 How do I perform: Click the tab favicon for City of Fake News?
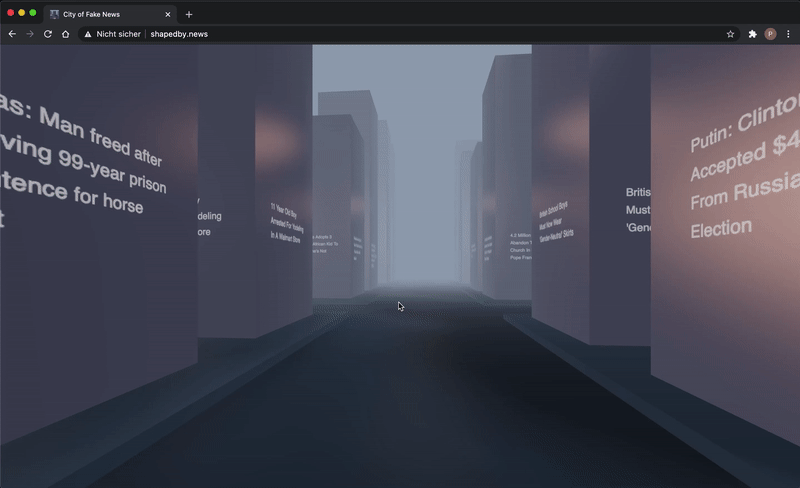pos(54,14)
